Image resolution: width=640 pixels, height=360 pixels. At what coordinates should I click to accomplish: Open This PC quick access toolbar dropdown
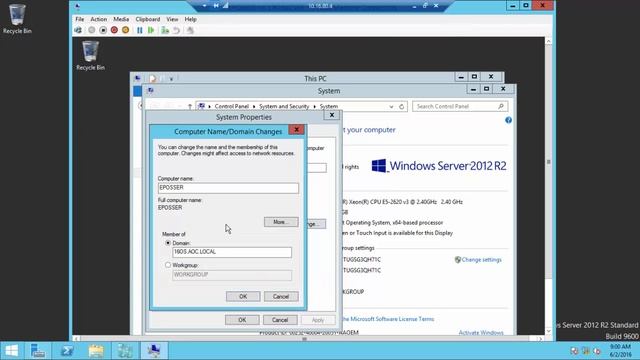(x=171, y=79)
